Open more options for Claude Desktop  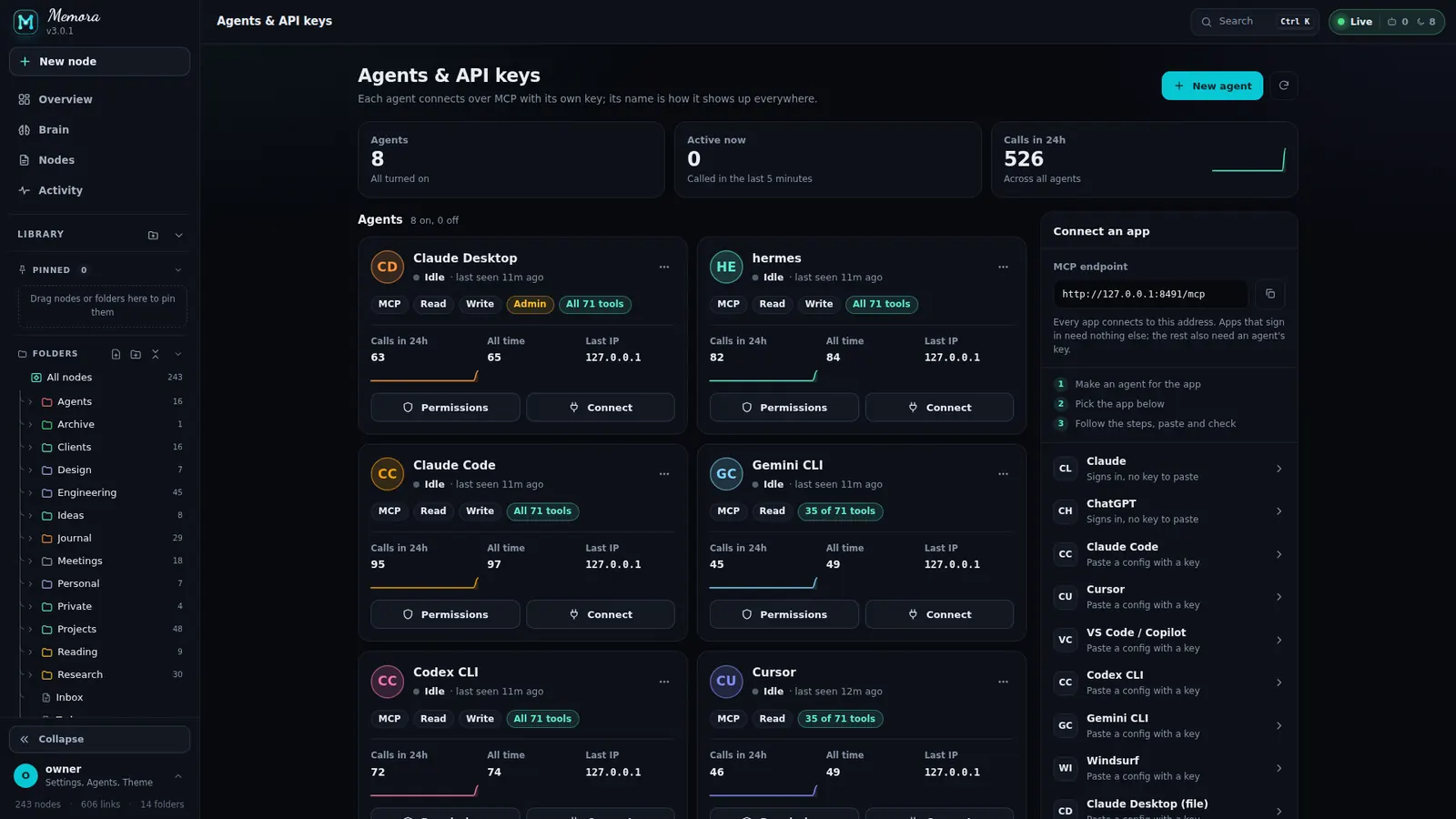(664, 268)
